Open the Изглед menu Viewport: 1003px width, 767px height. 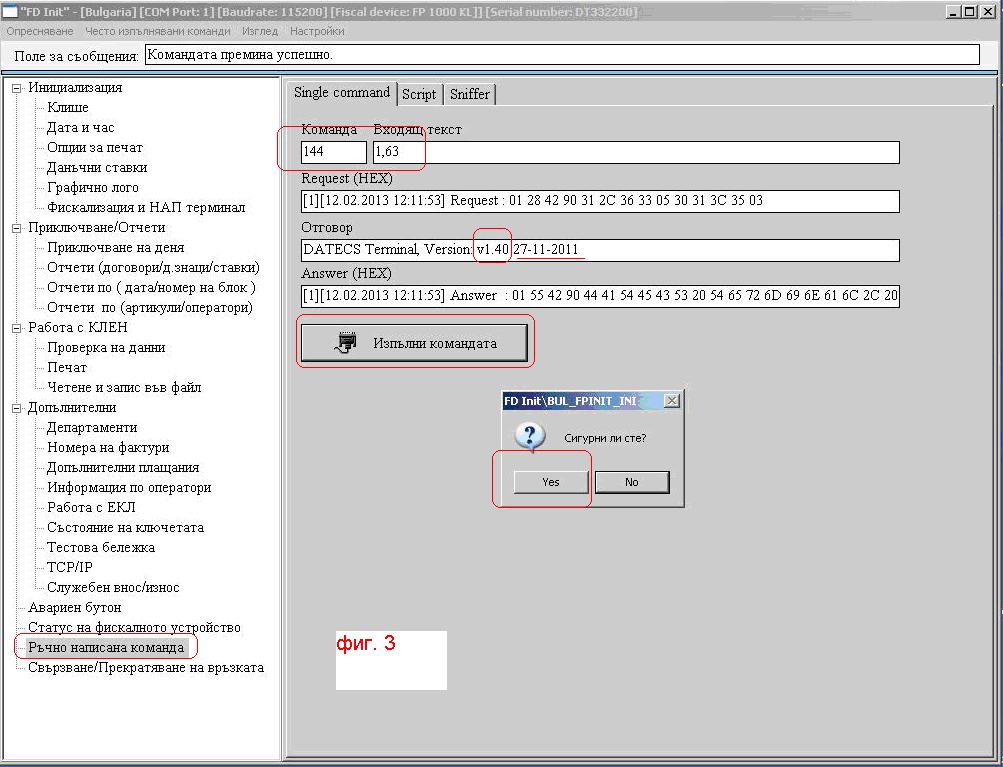pos(260,31)
